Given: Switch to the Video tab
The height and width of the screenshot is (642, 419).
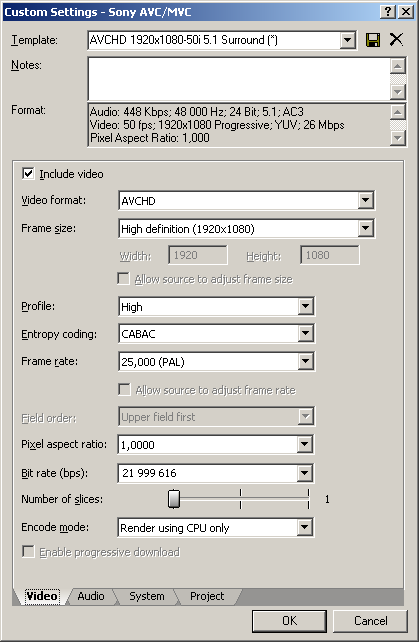Looking at the screenshot, I should [42, 596].
